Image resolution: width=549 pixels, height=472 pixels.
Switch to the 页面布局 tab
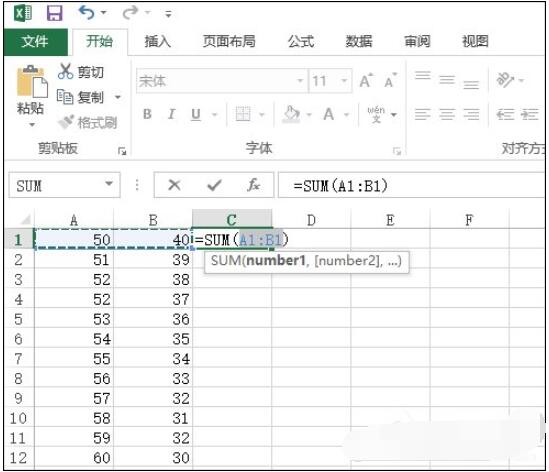(229, 41)
